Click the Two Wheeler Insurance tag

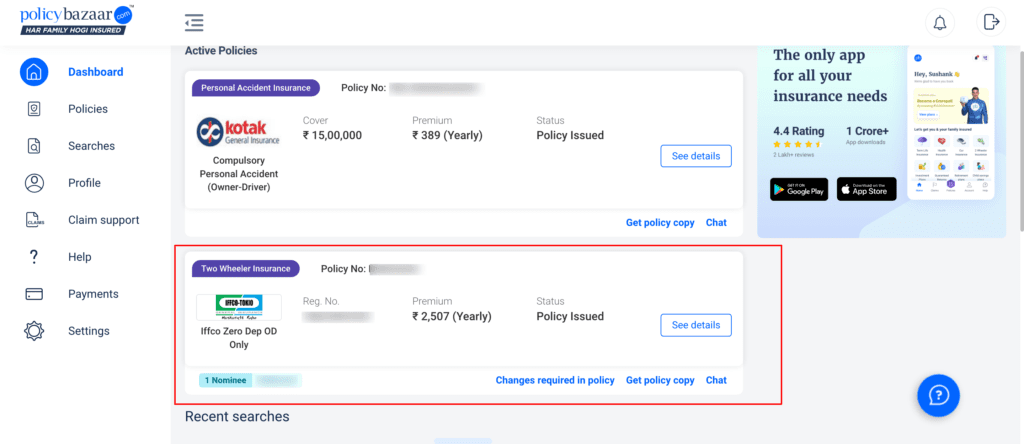click(x=246, y=268)
